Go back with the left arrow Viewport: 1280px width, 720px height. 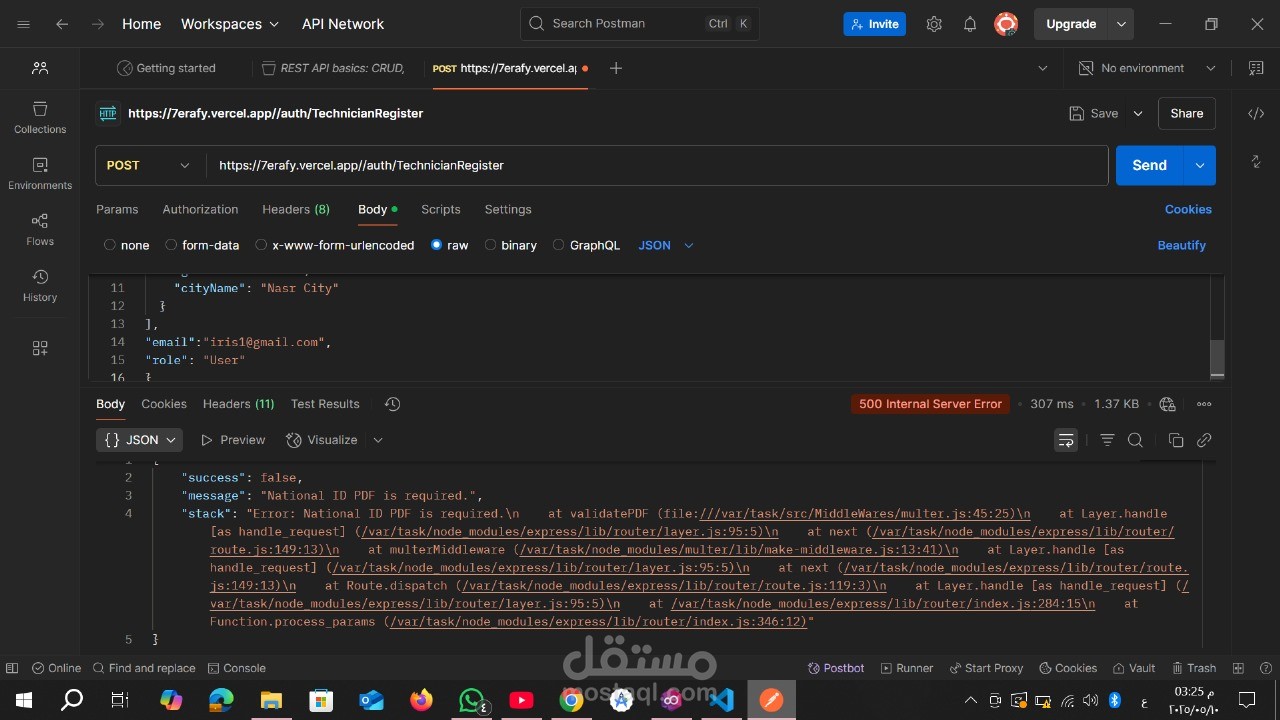(62, 24)
